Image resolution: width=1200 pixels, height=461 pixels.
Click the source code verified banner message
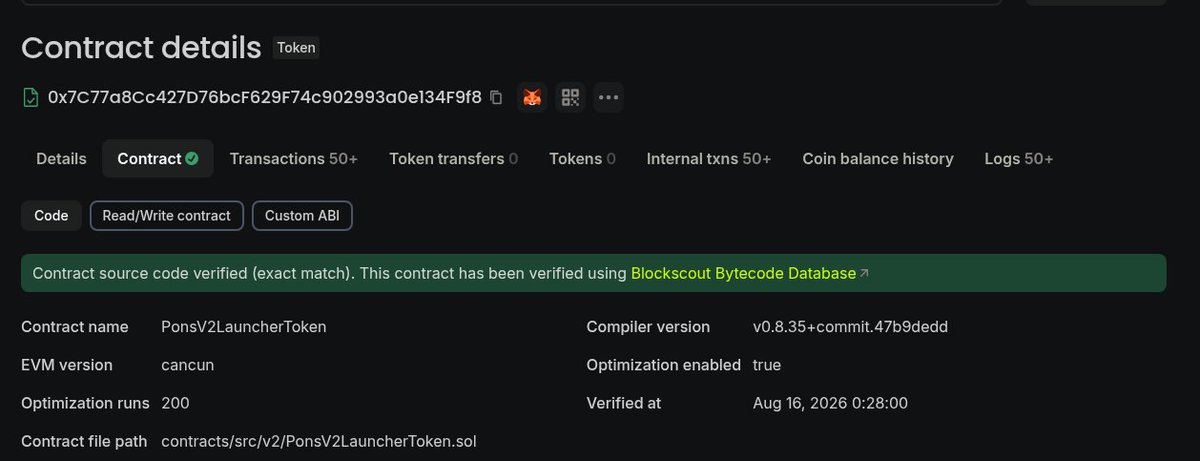(x=593, y=273)
